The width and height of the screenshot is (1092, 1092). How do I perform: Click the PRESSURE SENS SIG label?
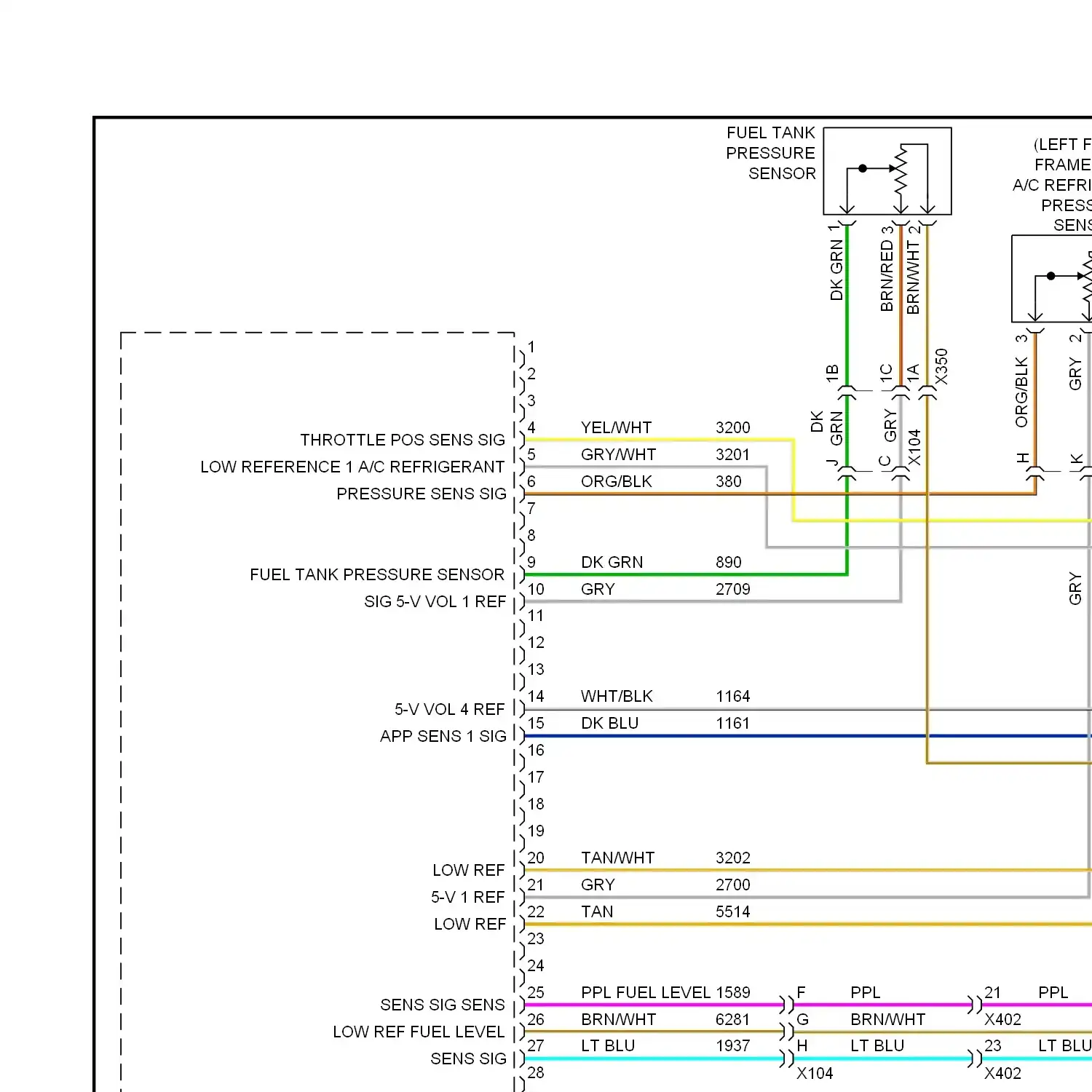(x=422, y=494)
